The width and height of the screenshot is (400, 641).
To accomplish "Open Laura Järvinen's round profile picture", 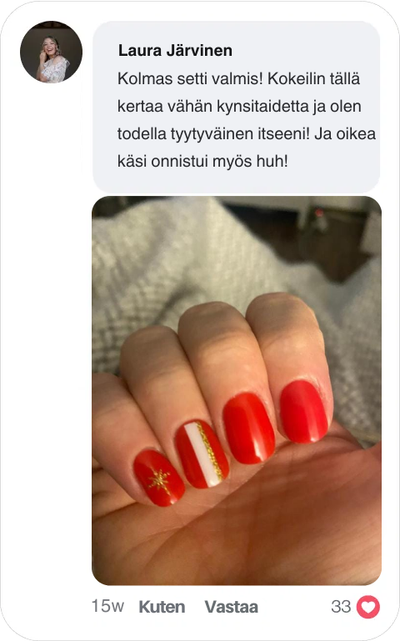I will [51, 52].
